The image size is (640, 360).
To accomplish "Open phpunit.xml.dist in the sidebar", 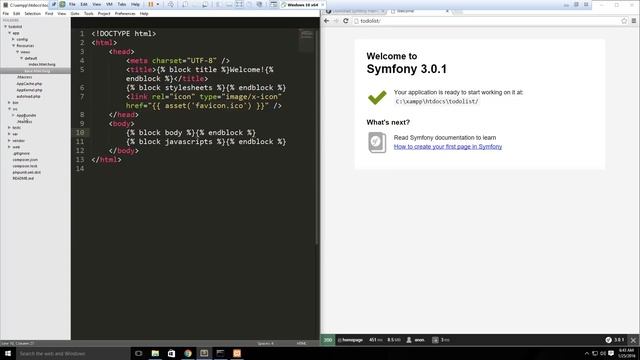I will pos(27,172).
